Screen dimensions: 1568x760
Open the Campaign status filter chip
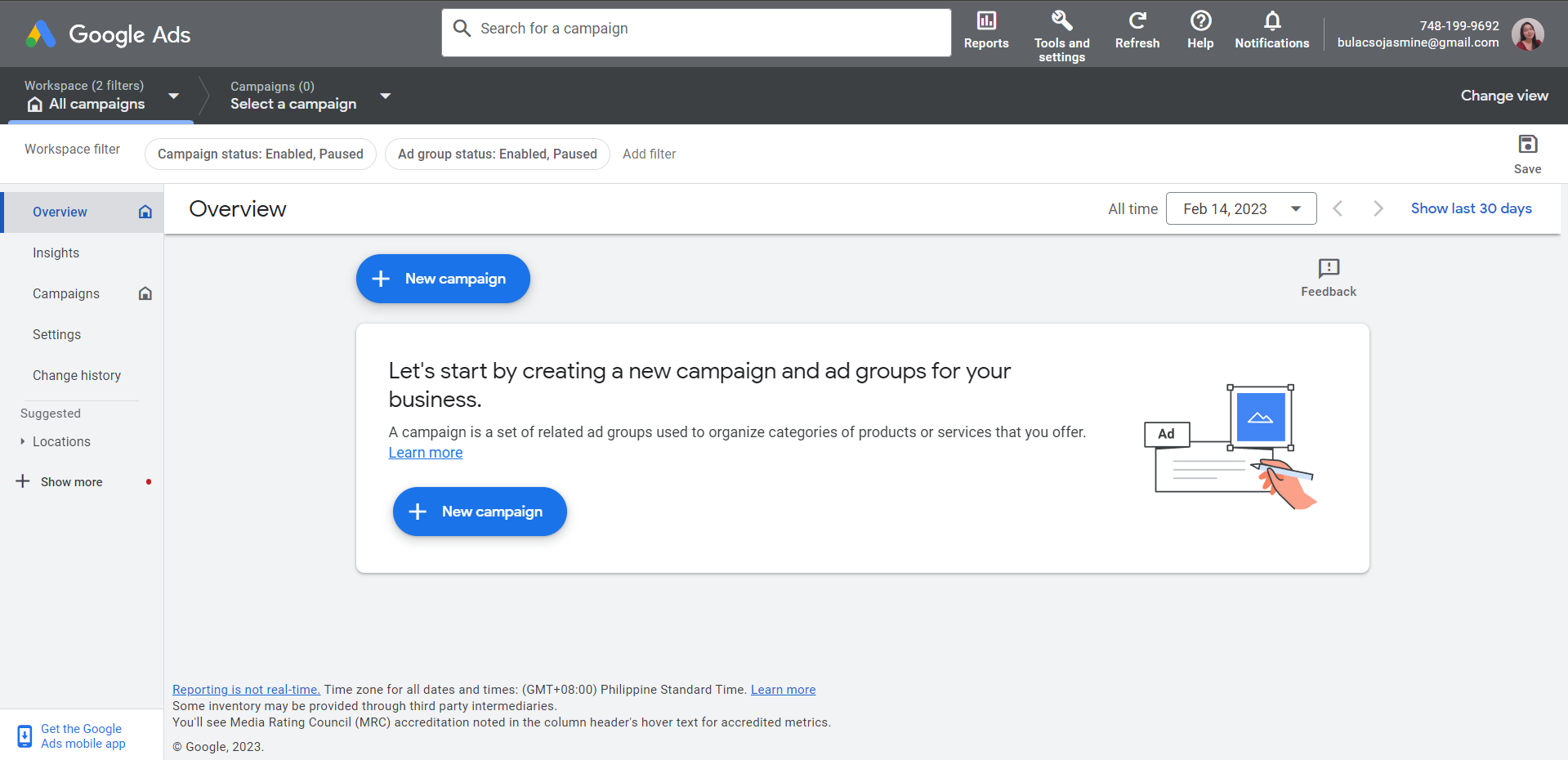(x=261, y=154)
